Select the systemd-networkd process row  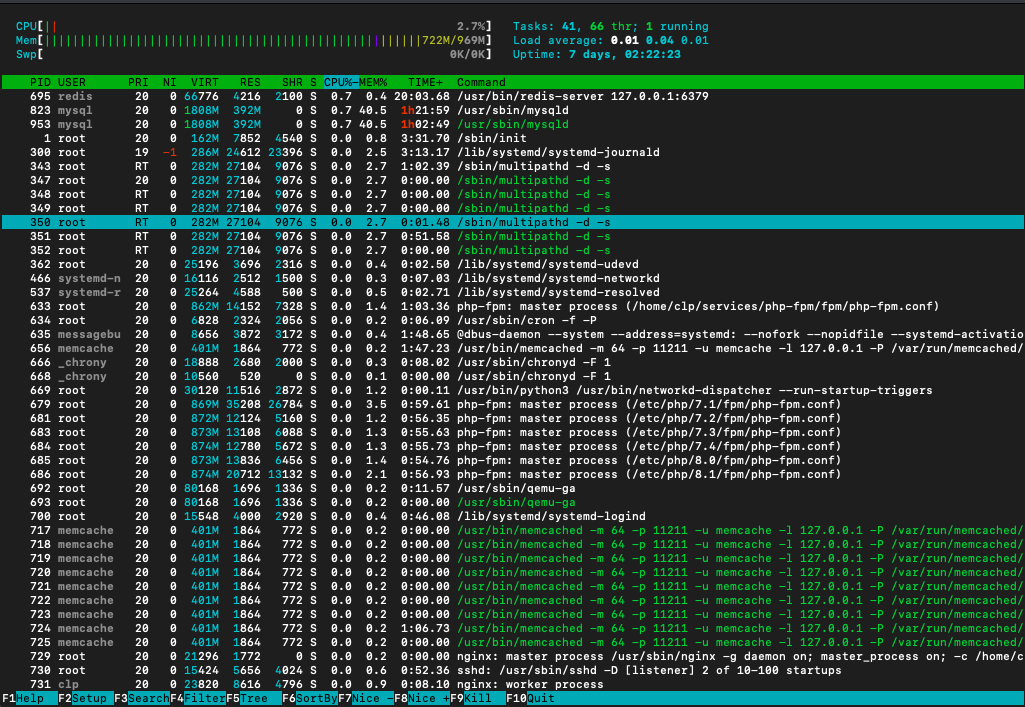(512, 278)
